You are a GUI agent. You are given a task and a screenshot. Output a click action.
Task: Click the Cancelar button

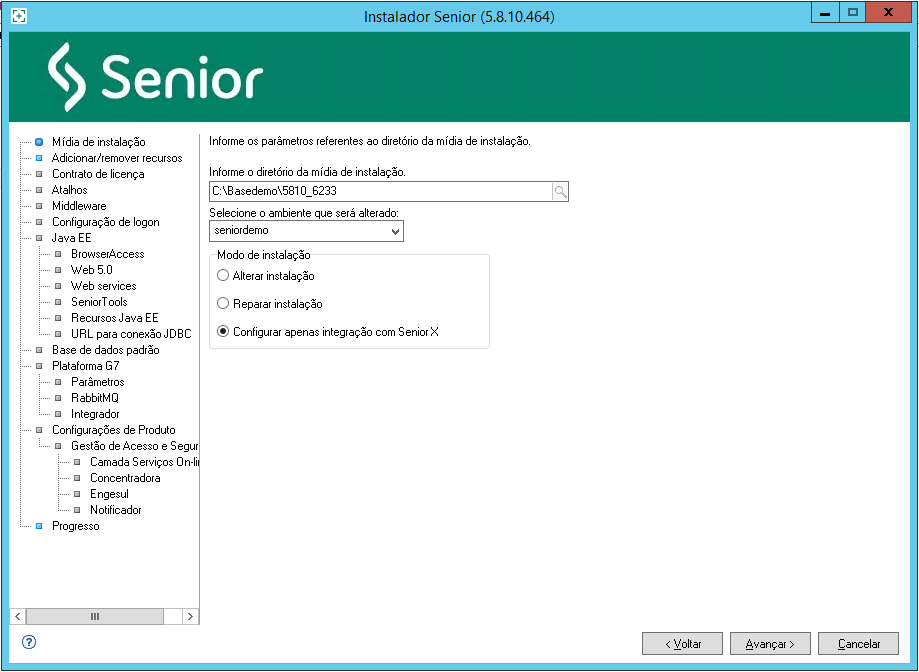pyautogui.click(x=858, y=644)
